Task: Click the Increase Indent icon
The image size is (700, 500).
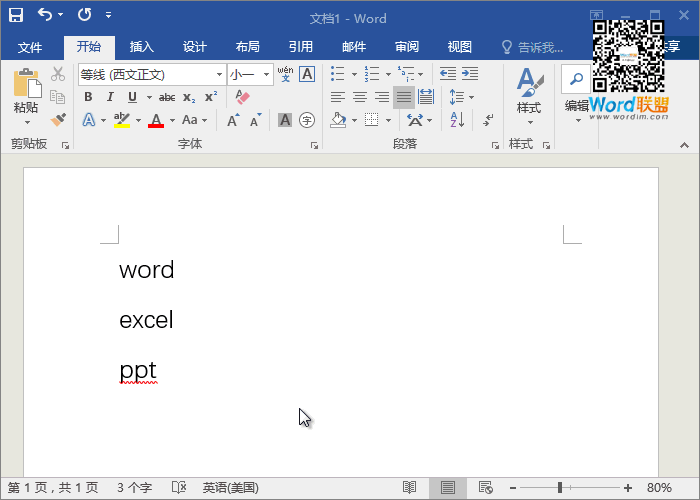Action: point(469,74)
